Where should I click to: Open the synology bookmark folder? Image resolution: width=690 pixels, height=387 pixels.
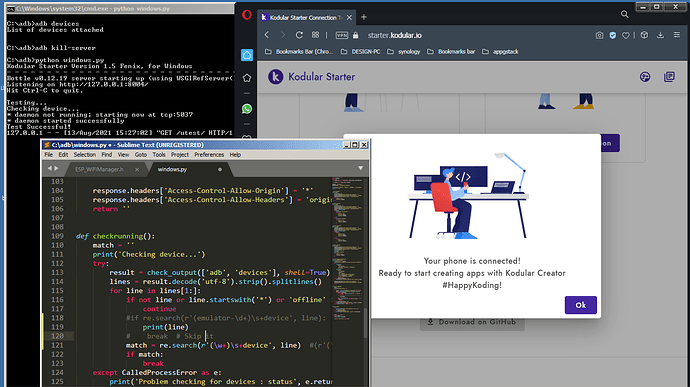coord(404,52)
